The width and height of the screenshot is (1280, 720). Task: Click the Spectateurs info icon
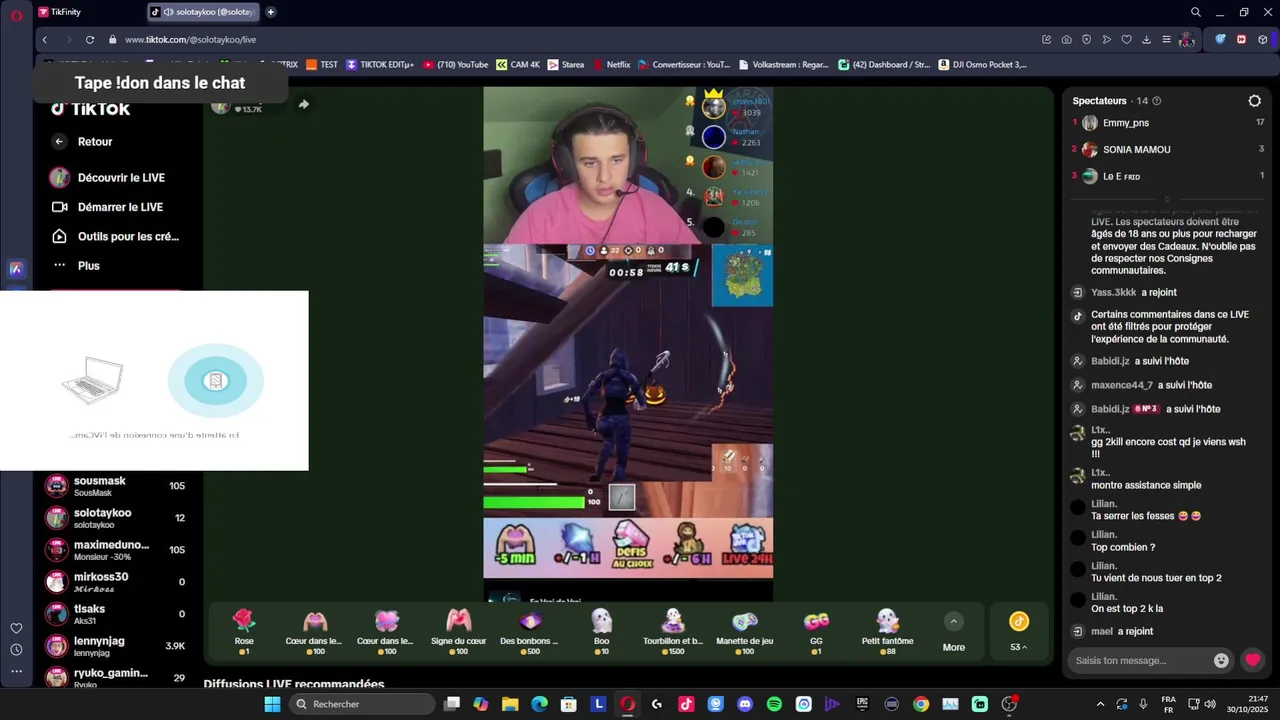1157,101
